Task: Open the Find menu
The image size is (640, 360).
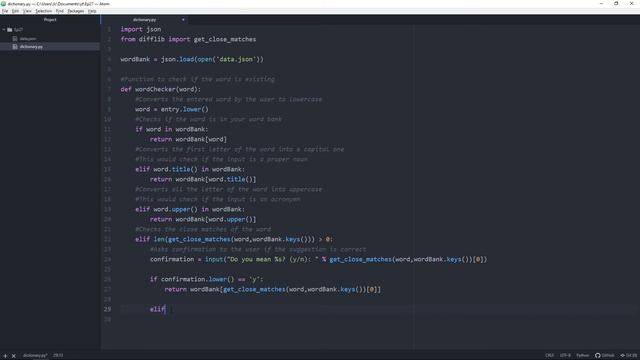Action: pos(60,11)
